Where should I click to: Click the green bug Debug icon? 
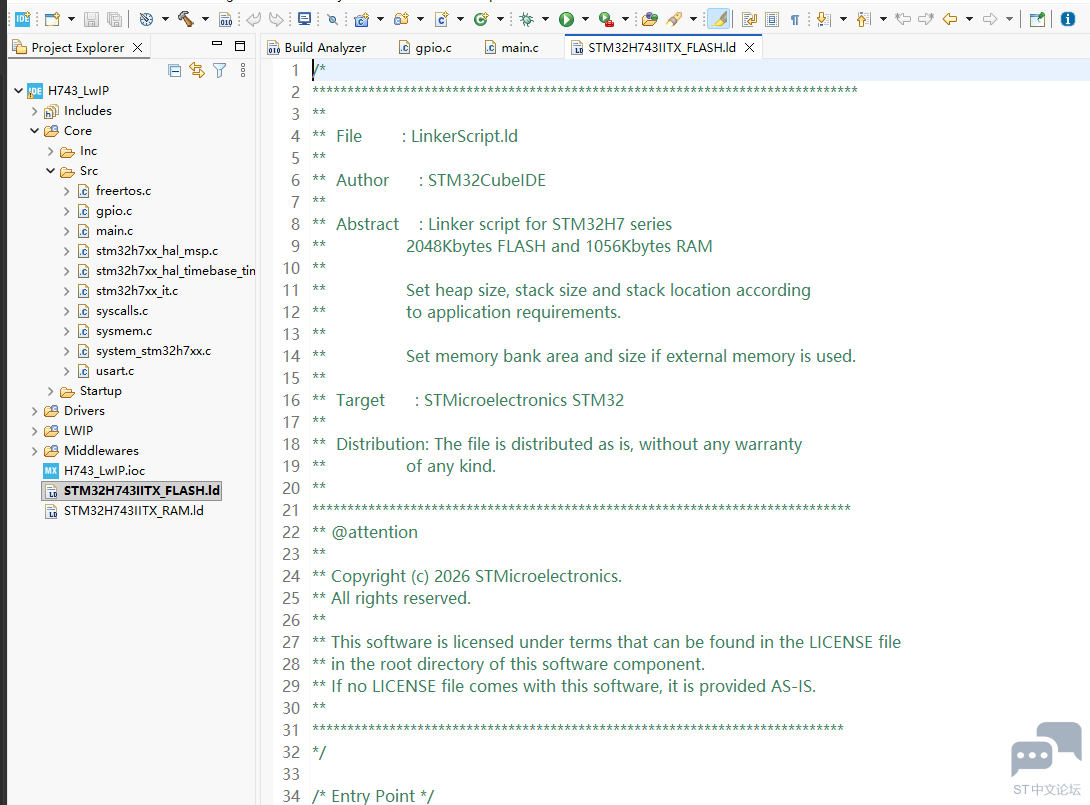pos(527,19)
